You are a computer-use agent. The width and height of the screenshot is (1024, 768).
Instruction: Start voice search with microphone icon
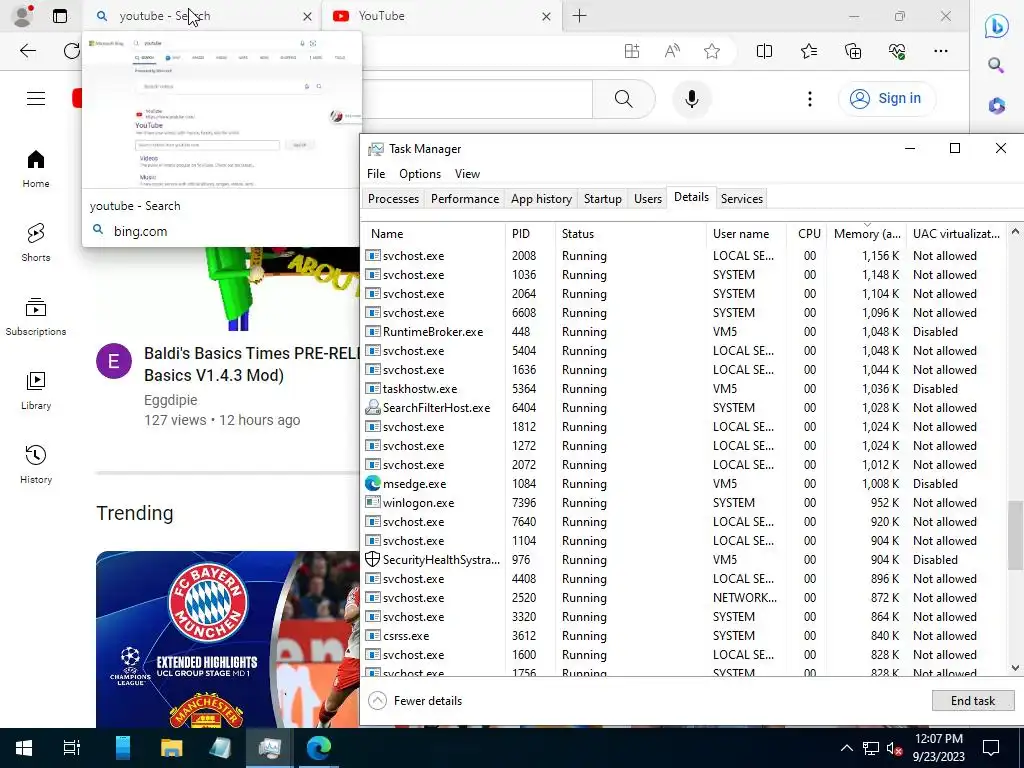[692, 99]
